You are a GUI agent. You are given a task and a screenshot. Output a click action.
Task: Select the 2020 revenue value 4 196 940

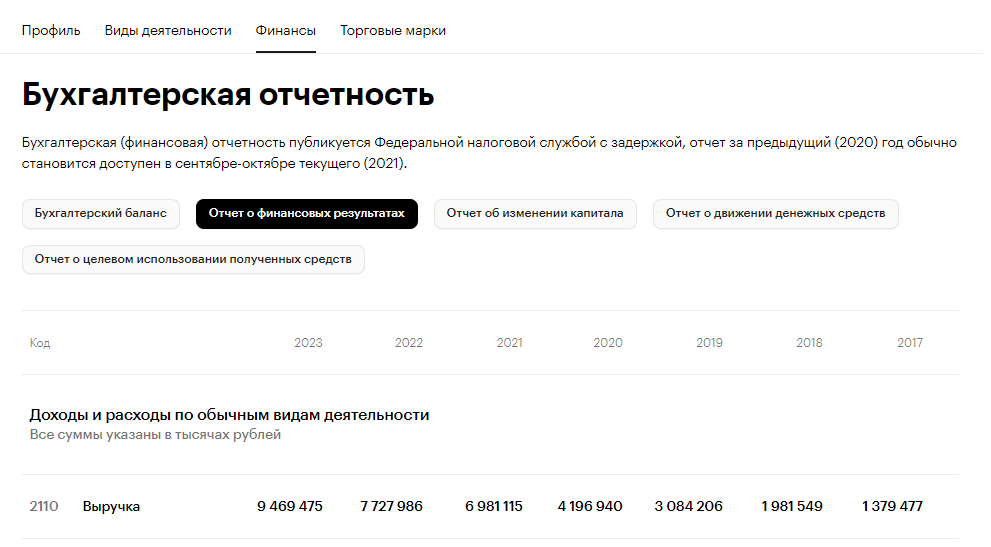590,507
